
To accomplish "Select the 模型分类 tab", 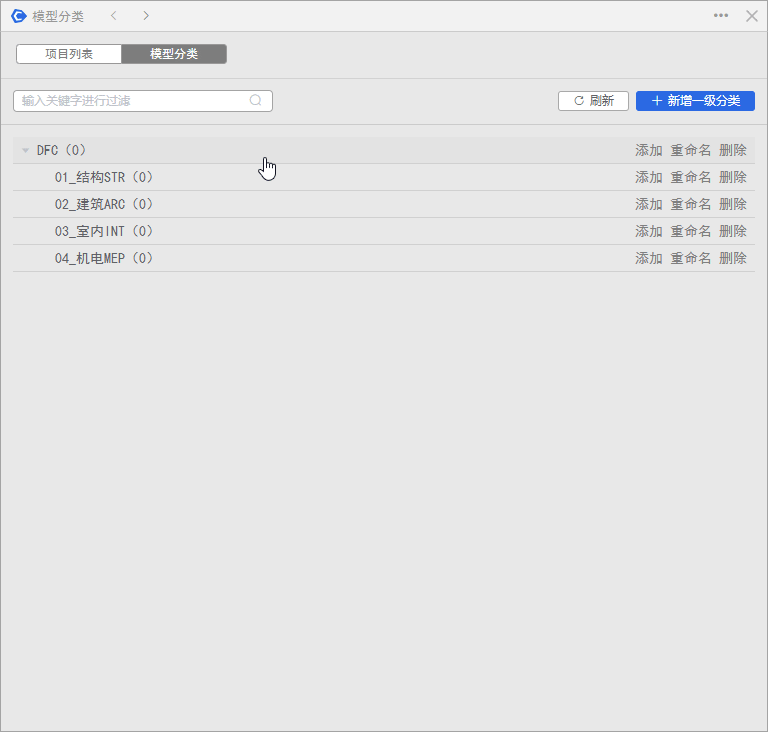I will pos(174,54).
